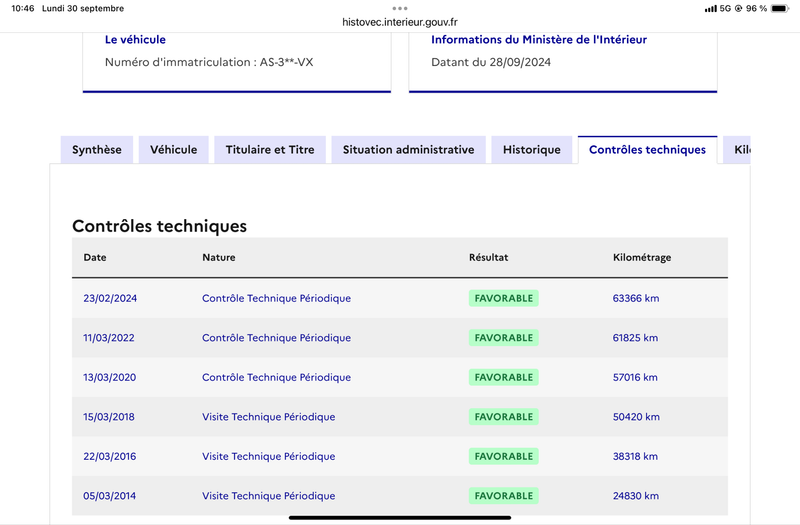Tap the 10:46 clock in the status bar

pyautogui.click(x=22, y=8)
